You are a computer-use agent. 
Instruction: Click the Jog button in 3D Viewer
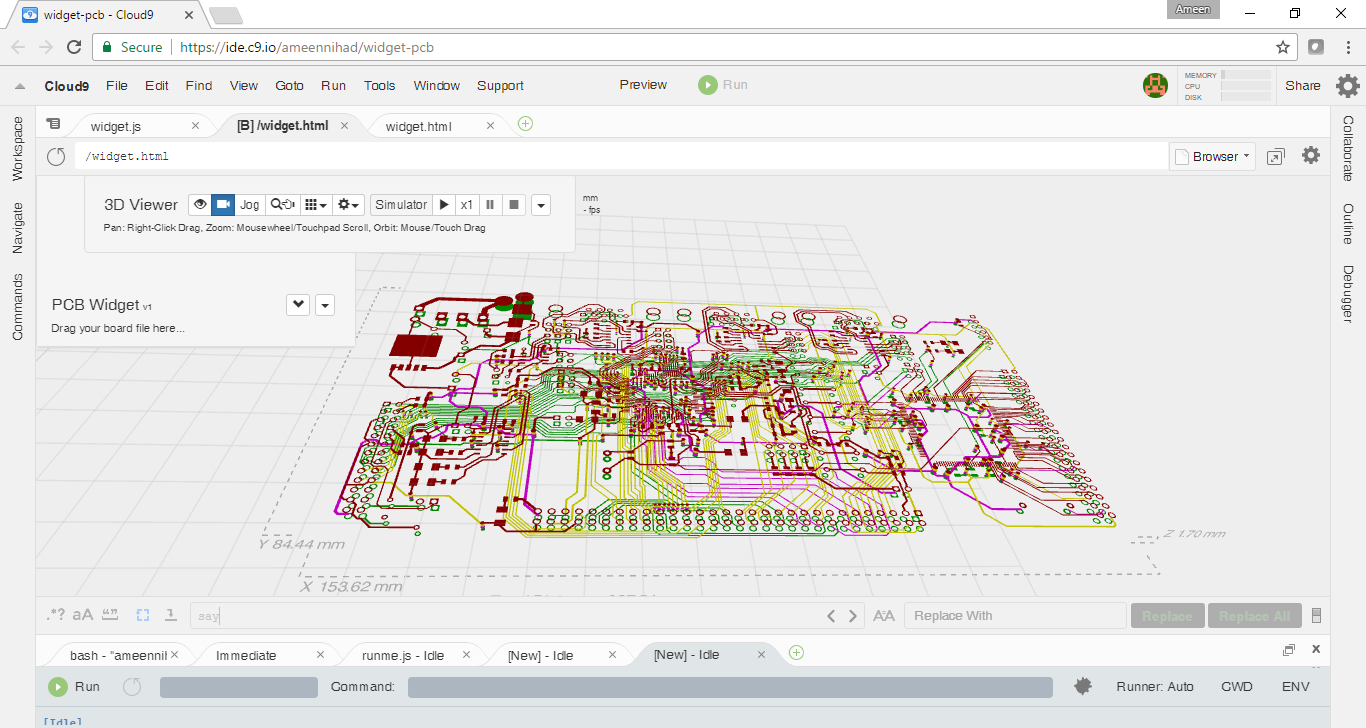click(x=249, y=205)
